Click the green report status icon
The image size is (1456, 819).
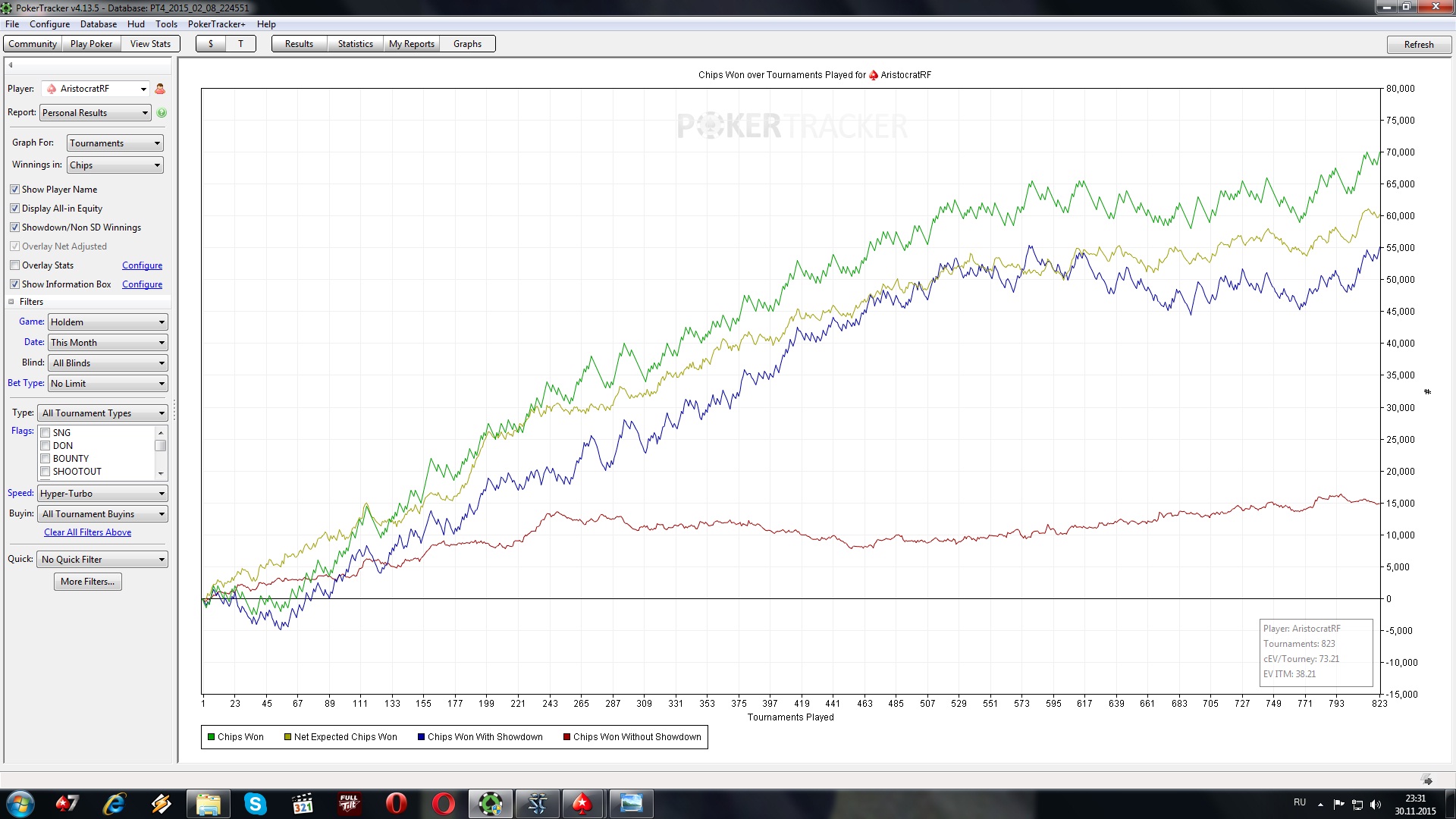pyautogui.click(x=162, y=113)
